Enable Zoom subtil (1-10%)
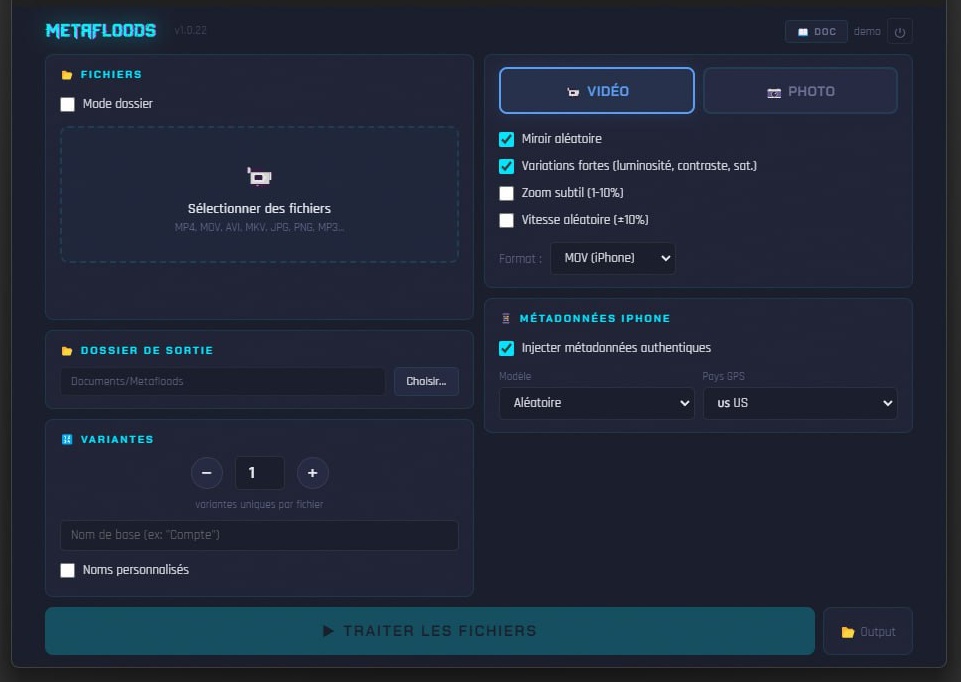 point(507,193)
